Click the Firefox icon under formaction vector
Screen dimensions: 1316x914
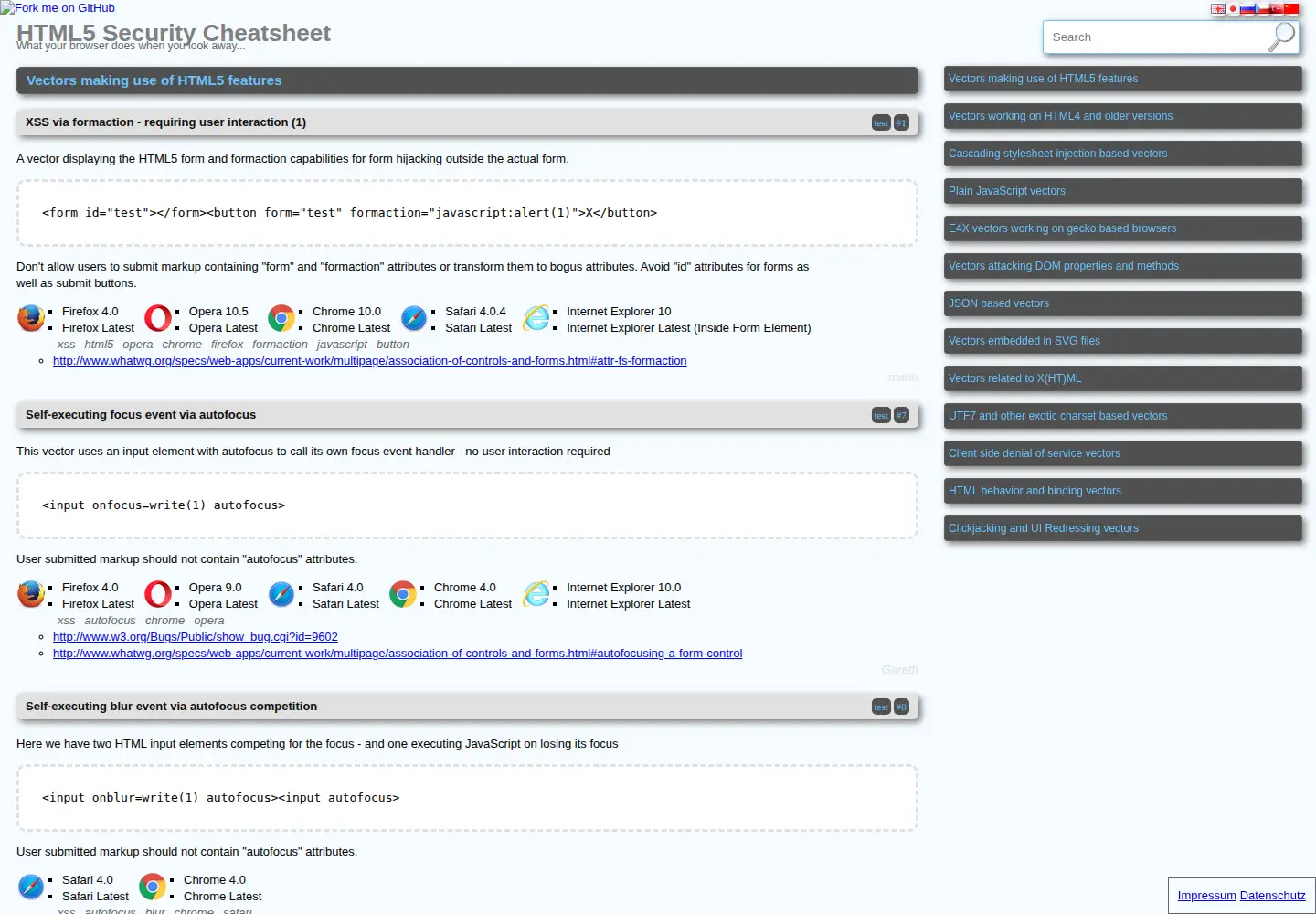[31, 318]
